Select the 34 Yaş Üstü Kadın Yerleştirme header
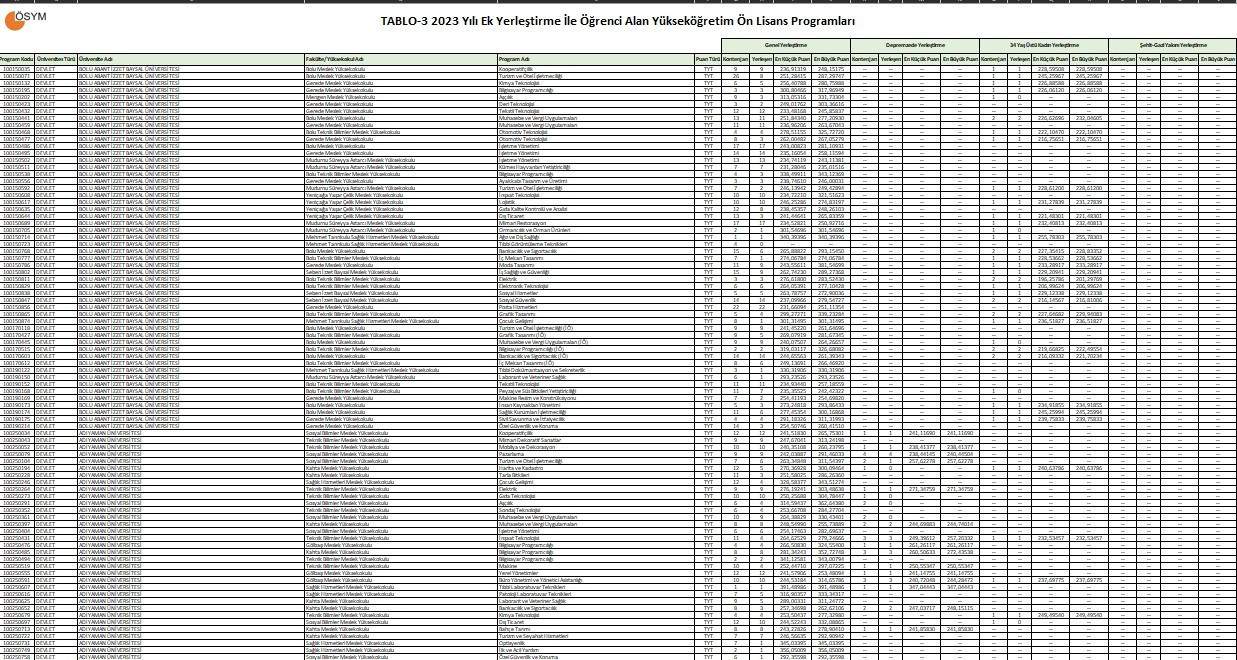The height and width of the screenshot is (660, 1237). (x=1044, y=45)
